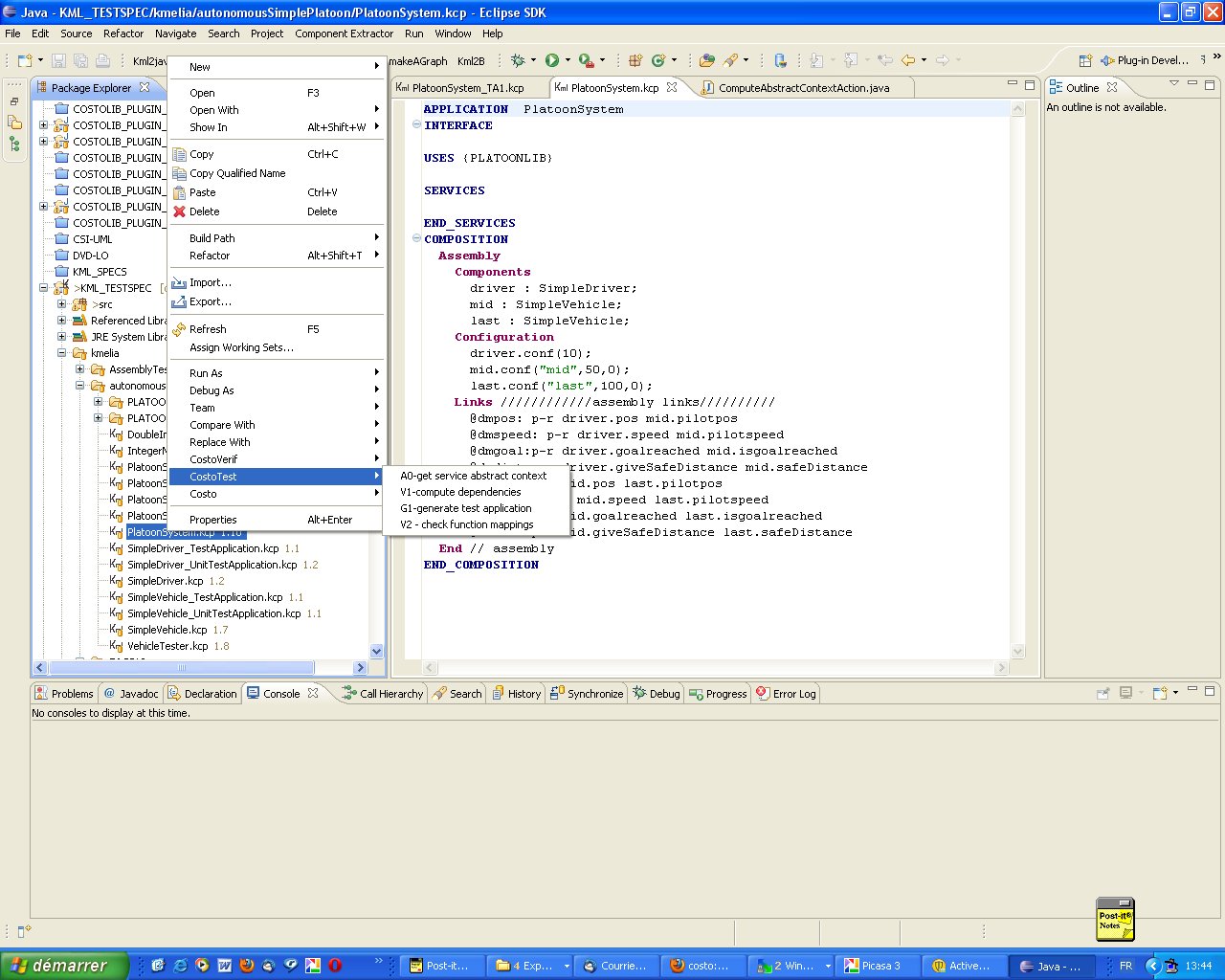
Task: Click Hierarchy icon in left fast-view bar
Action: (x=14, y=144)
